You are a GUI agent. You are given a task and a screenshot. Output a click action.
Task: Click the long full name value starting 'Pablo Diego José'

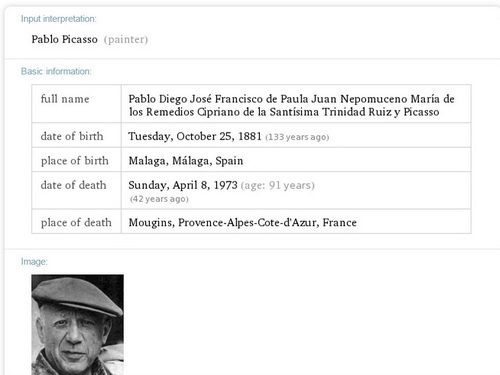pos(291,105)
